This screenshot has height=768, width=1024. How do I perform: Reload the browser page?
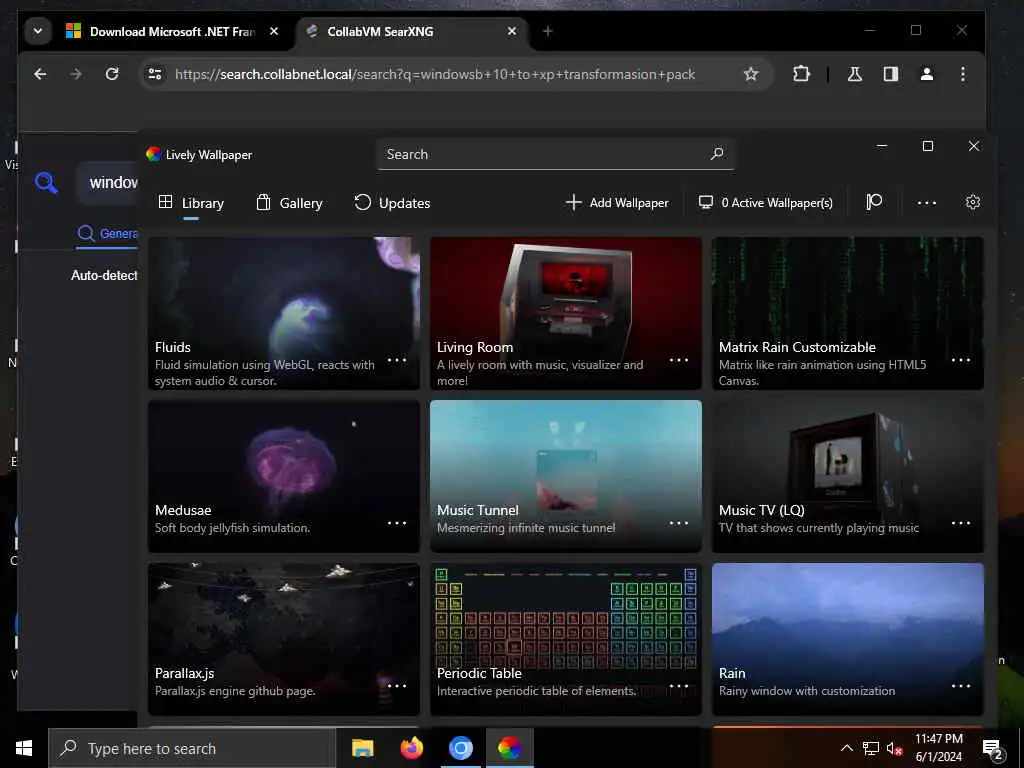tap(112, 74)
